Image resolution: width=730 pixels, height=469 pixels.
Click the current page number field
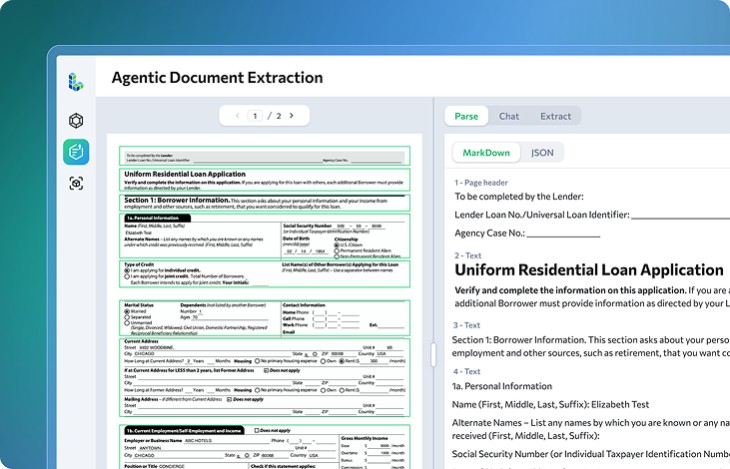[x=256, y=116]
